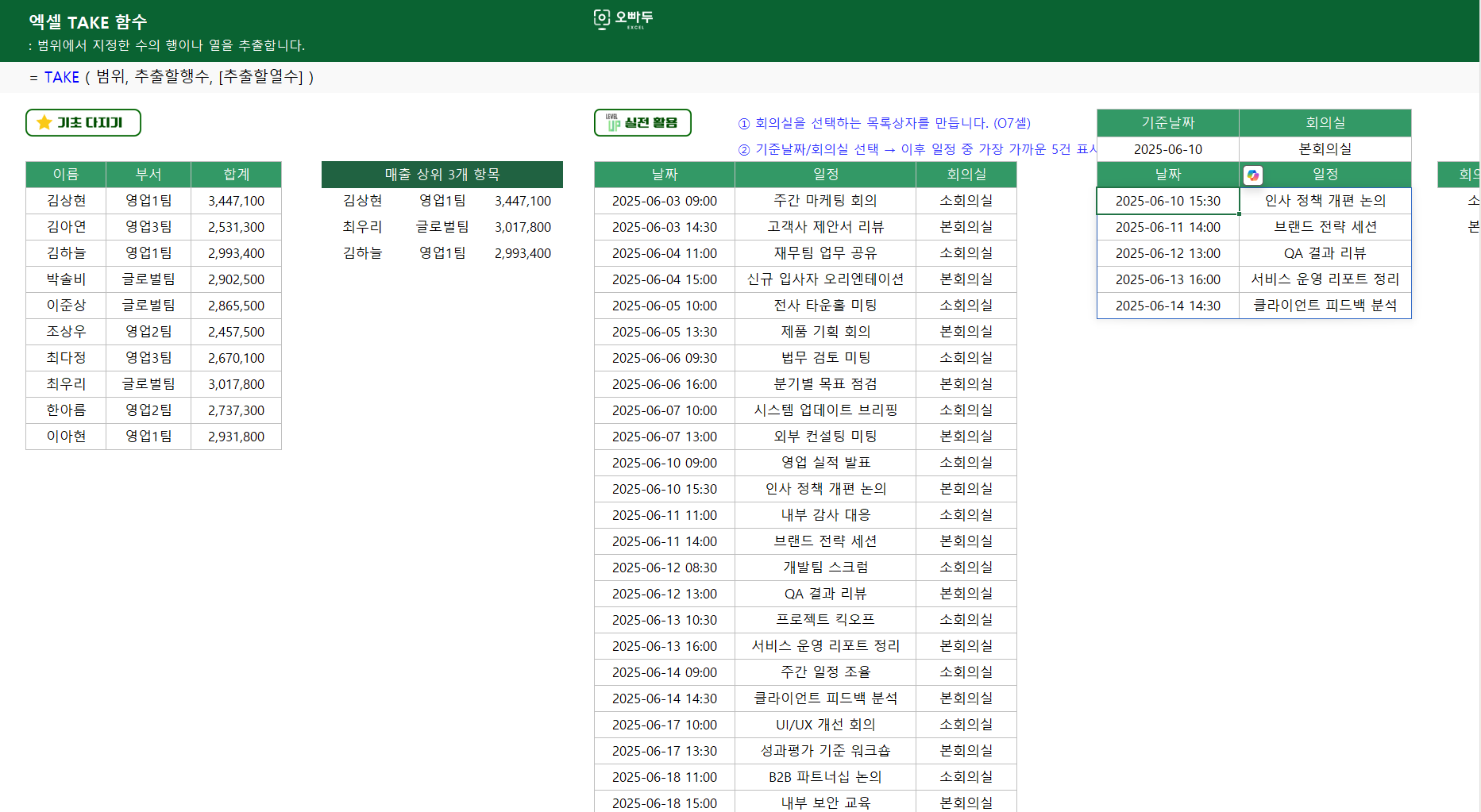This screenshot has width=1481, height=812.
Task: Select the 프로젝트 킥오프 cell
Action: click(x=825, y=620)
